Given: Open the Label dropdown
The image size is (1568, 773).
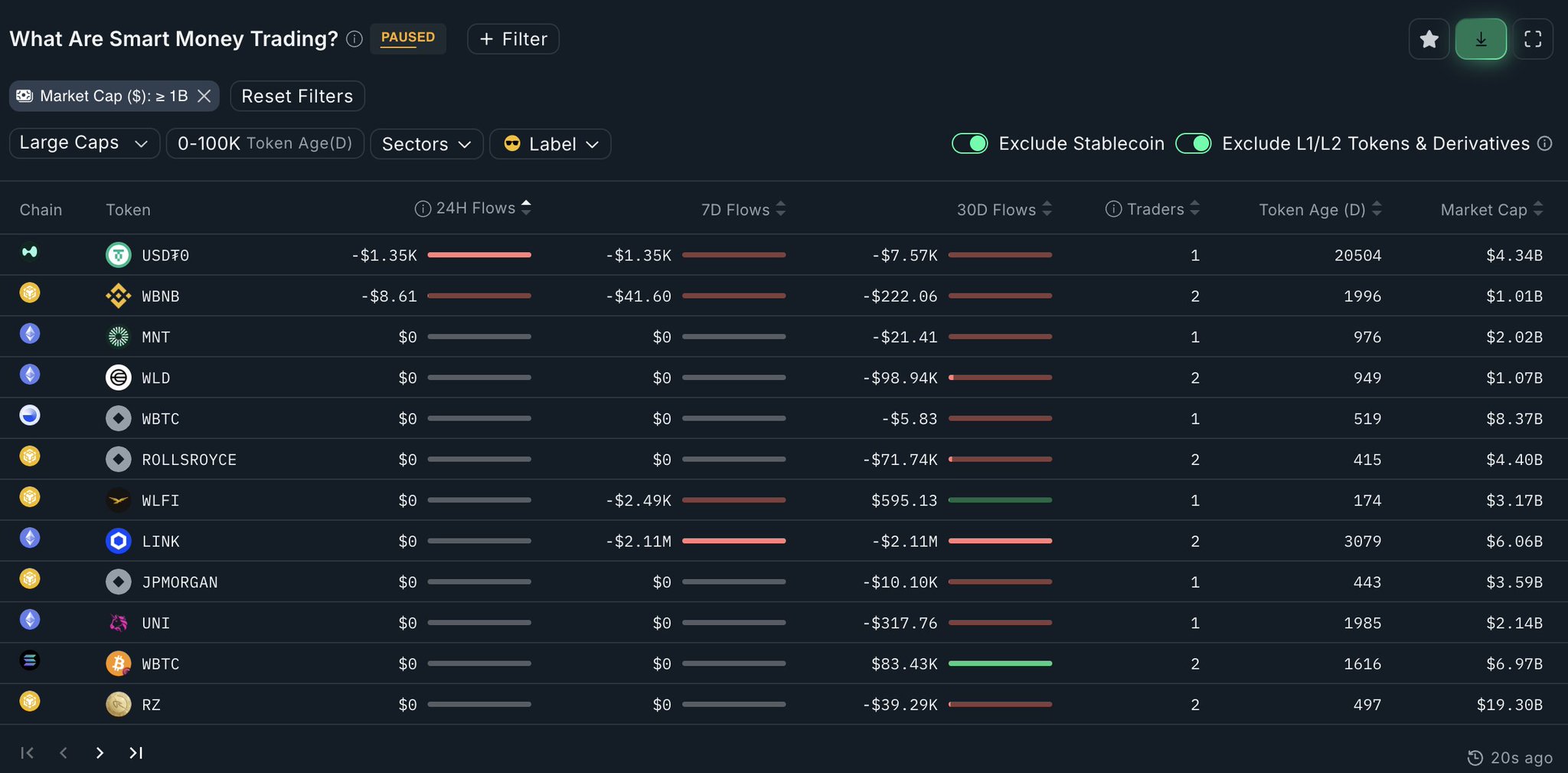Looking at the screenshot, I should click(x=550, y=144).
